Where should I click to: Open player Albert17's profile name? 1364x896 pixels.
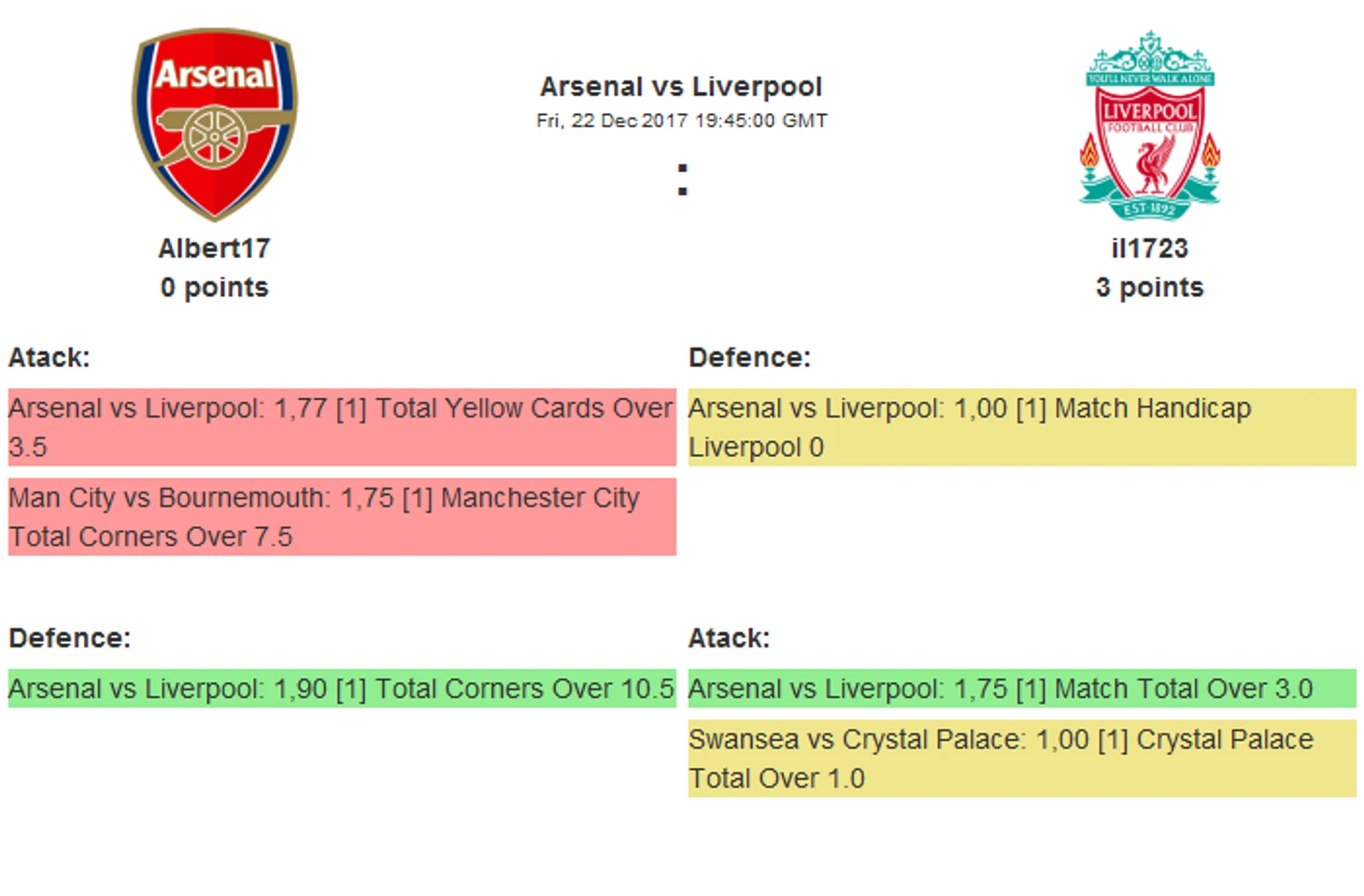pyautogui.click(x=214, y=249)
